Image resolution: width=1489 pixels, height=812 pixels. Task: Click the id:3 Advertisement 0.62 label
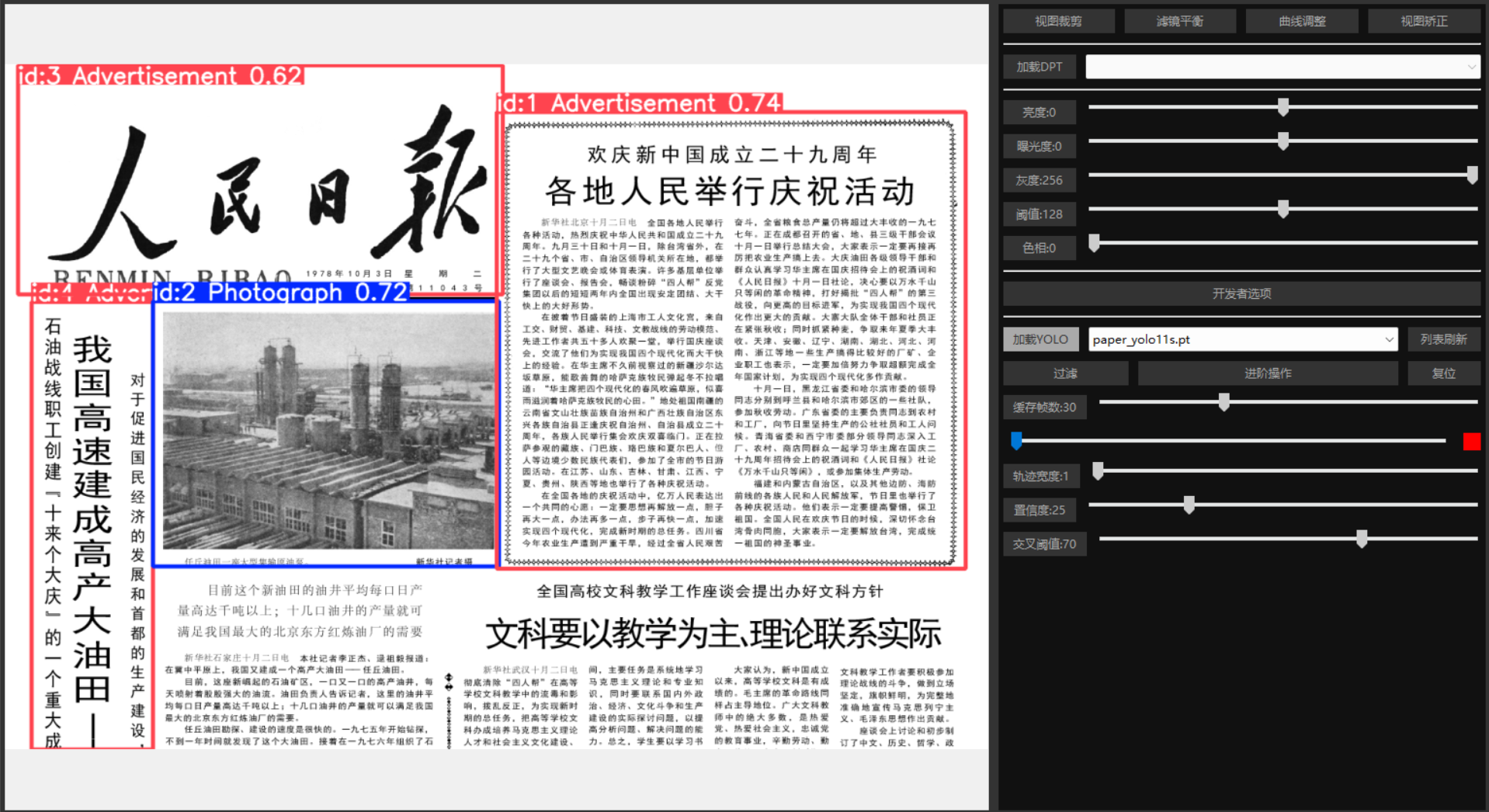tap(161, 75)
